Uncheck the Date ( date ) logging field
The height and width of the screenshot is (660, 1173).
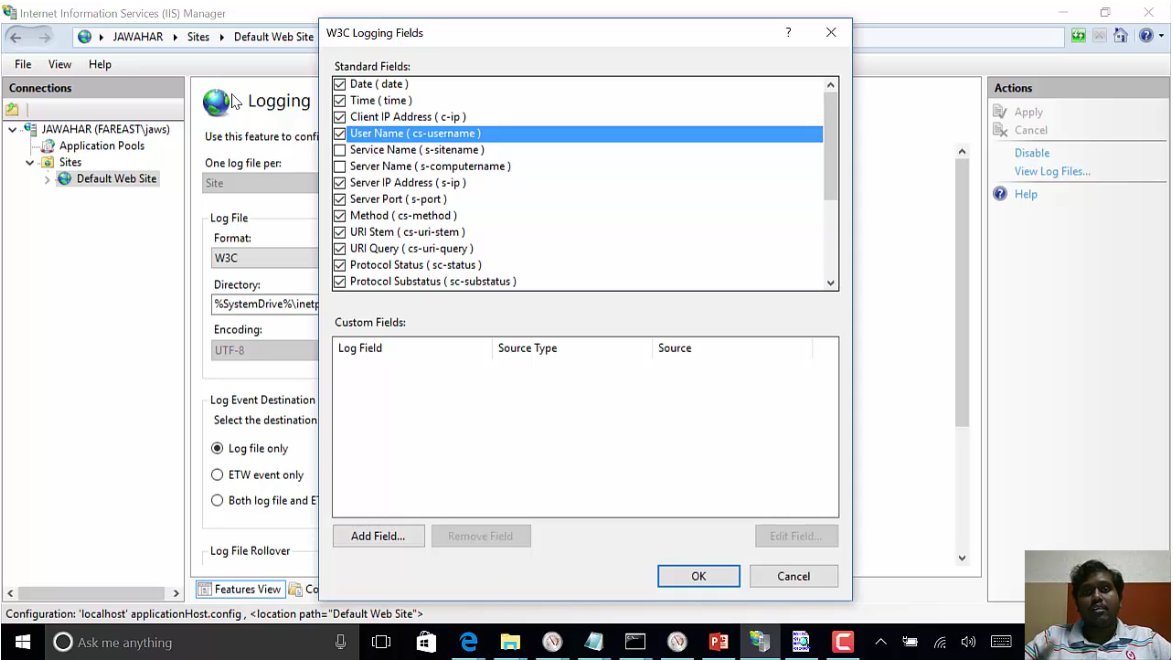click(x=339, y=84)
